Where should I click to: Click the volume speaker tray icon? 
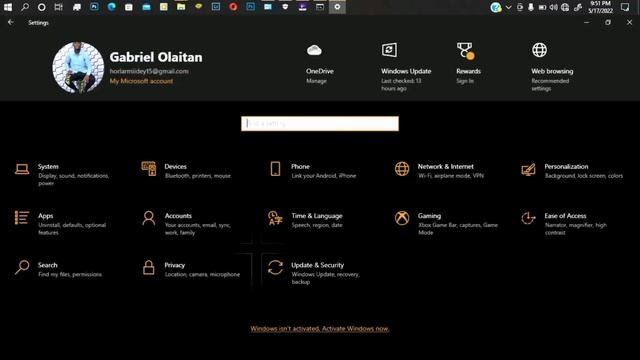pyautogui.click(x=553, y=7)
